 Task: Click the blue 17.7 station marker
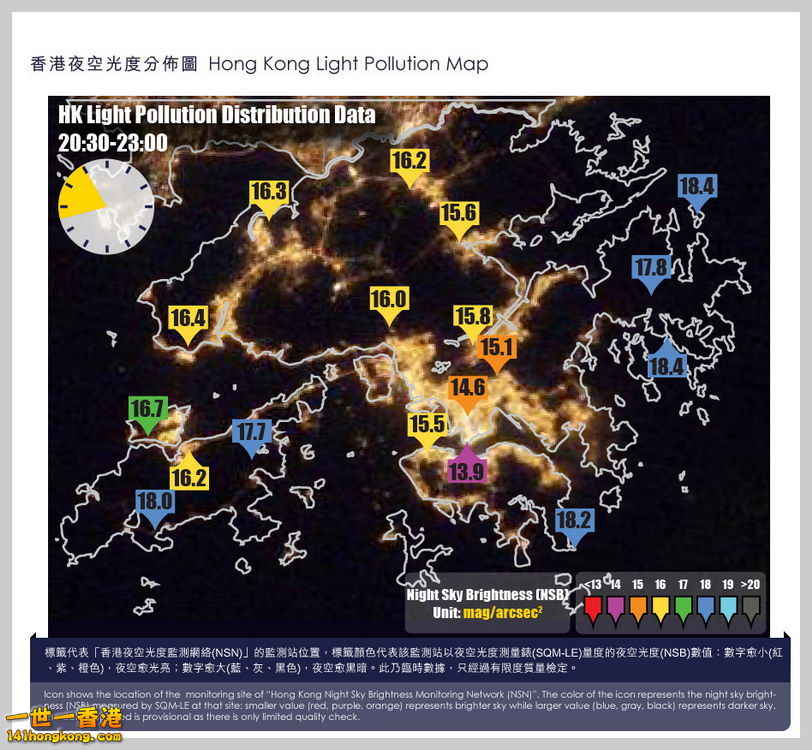(252, 435)
